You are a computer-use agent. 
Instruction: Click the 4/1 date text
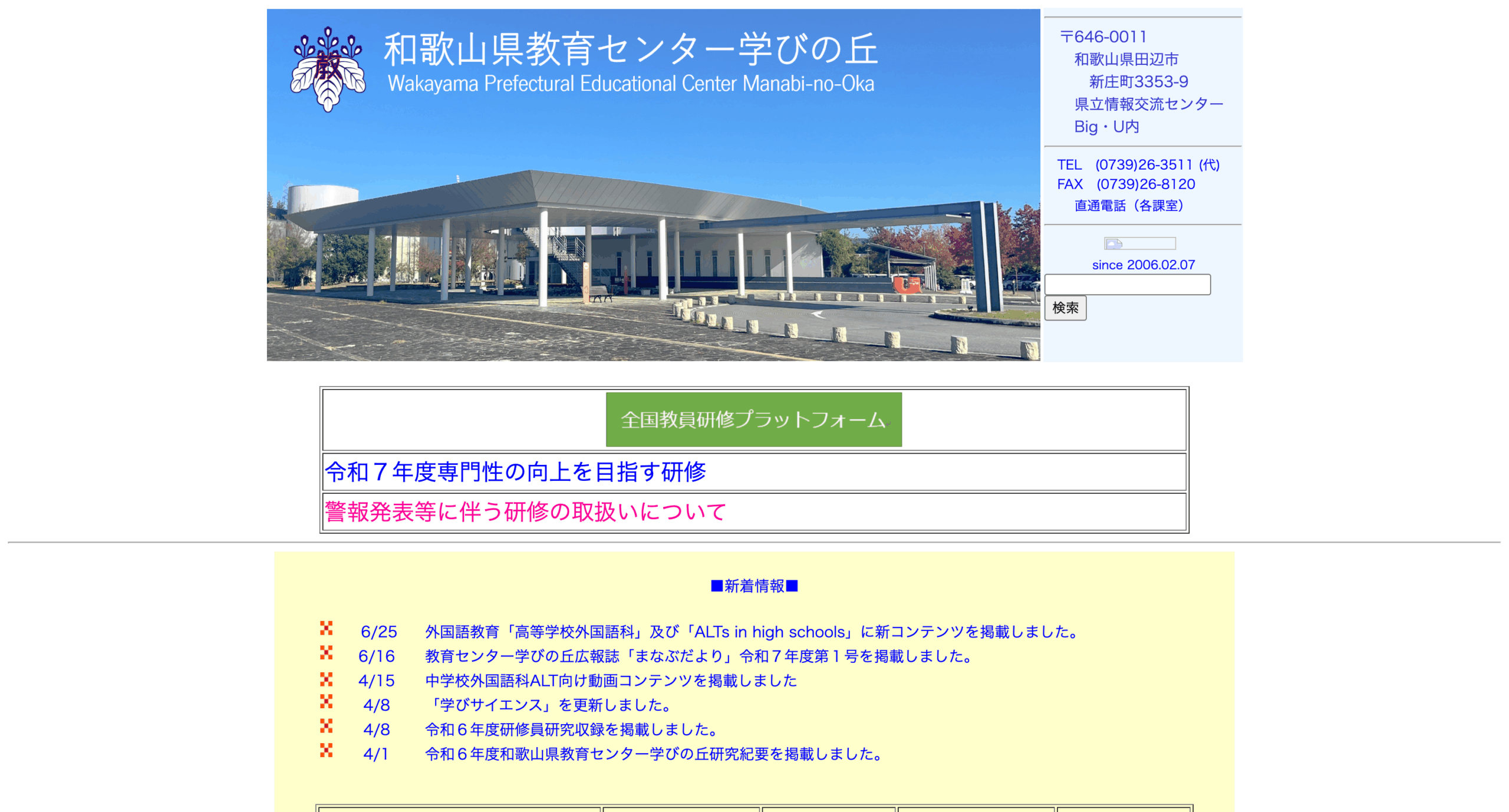point(375,754)
